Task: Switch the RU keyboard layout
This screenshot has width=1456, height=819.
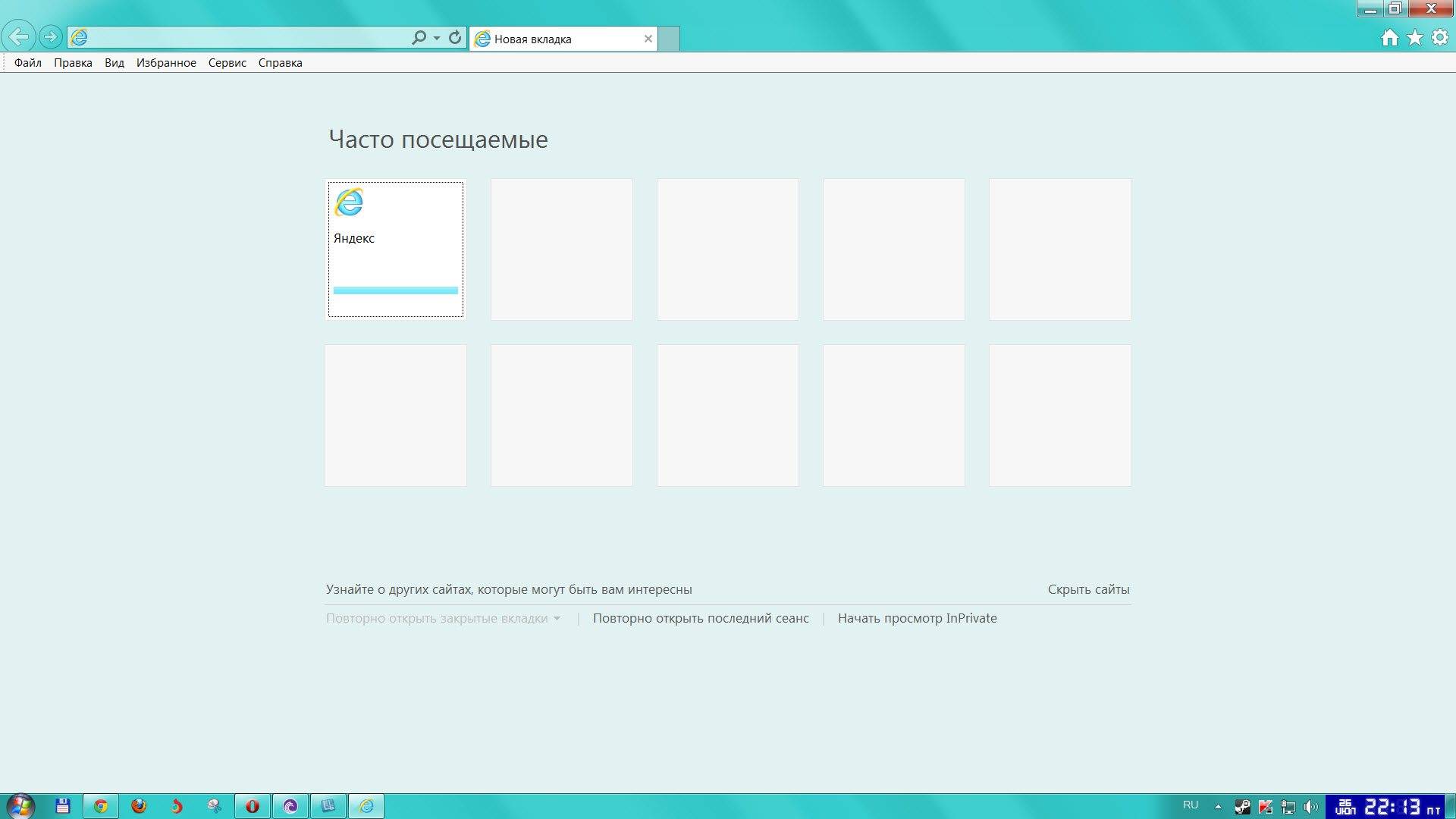Action: 1191,805
